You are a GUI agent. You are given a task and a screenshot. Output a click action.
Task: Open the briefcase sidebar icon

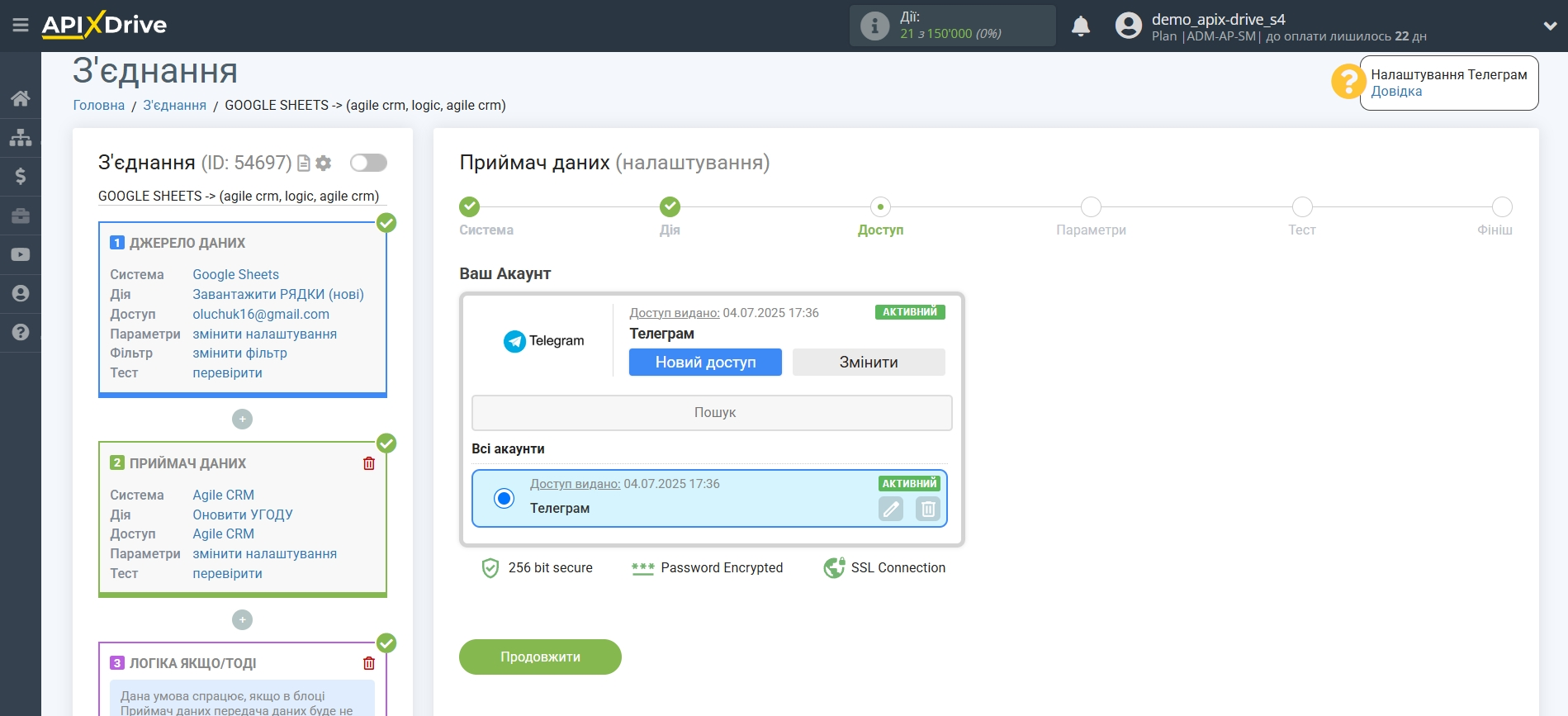point(21,216)
